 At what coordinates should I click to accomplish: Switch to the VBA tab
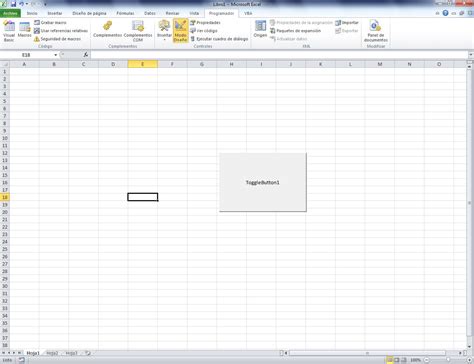pos(248,13)
